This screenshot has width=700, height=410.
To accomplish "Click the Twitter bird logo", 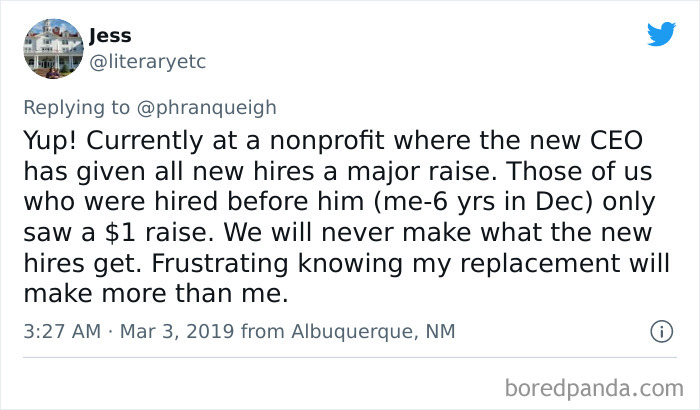I will pos(661,33).
